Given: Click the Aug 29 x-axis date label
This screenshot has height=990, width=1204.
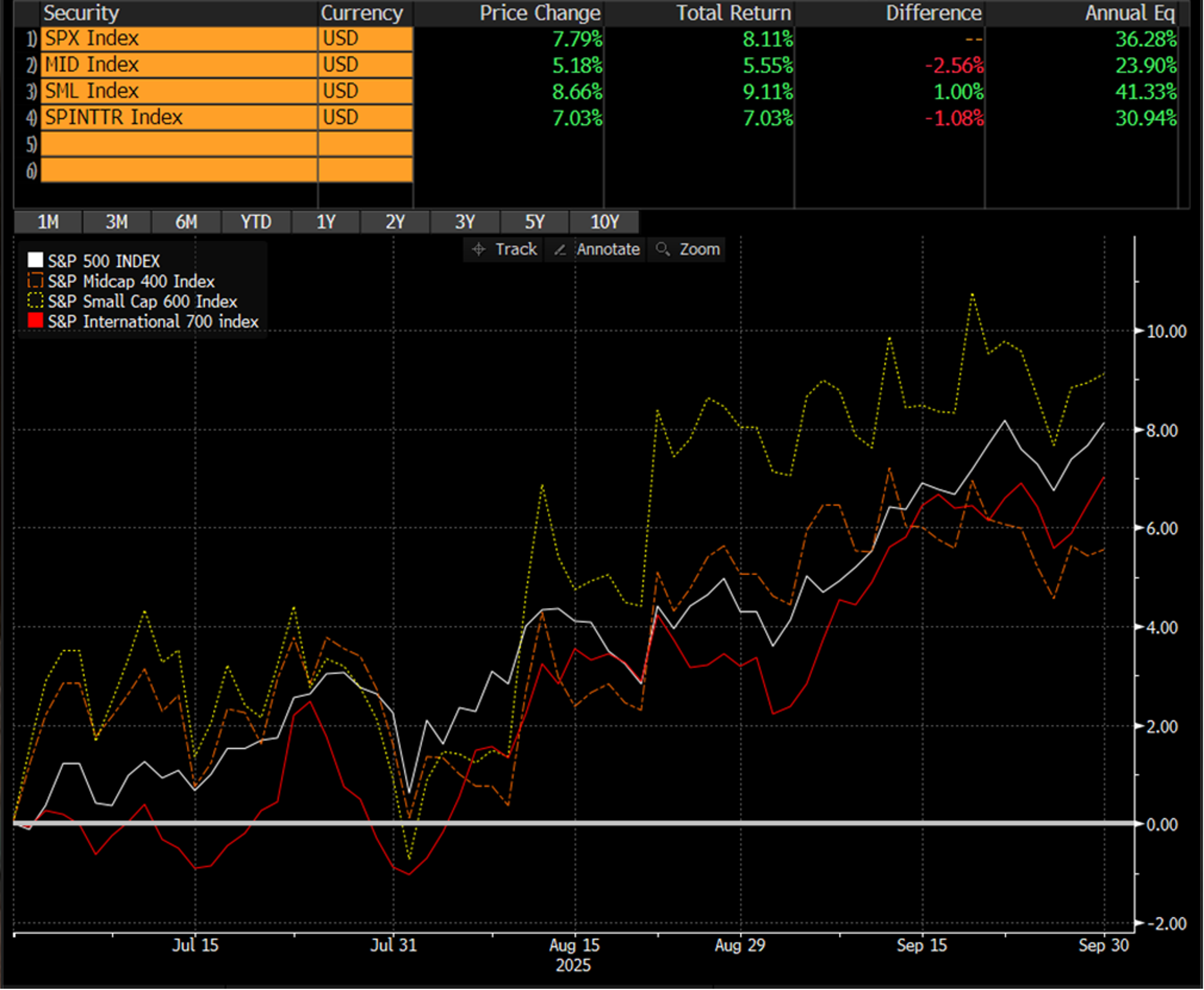Looking at the screenshot, I should click(740, 945).
